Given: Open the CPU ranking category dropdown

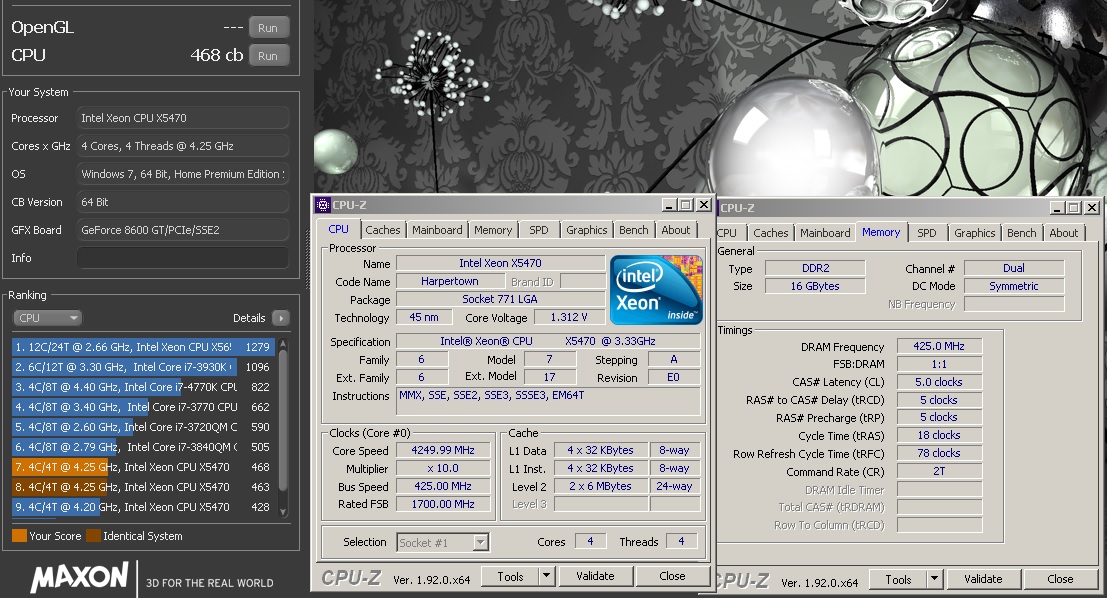Looking at the screenshot, I should coord(48,317).
